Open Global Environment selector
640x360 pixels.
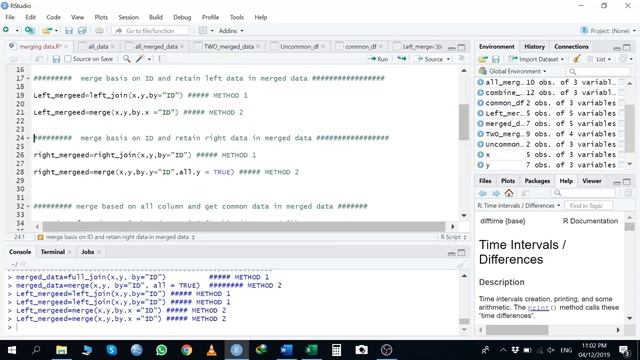(x=513, y=71)
